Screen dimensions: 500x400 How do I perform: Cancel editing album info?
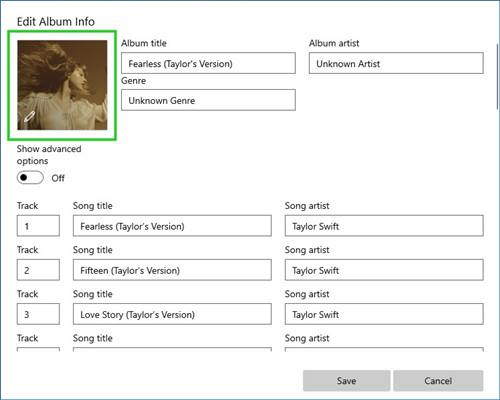pos(438,381)
